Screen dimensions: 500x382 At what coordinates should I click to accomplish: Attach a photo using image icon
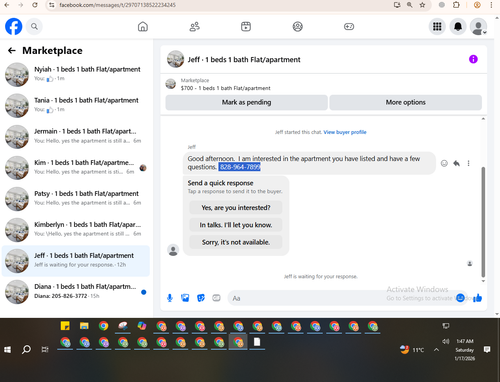coord(185,298)
